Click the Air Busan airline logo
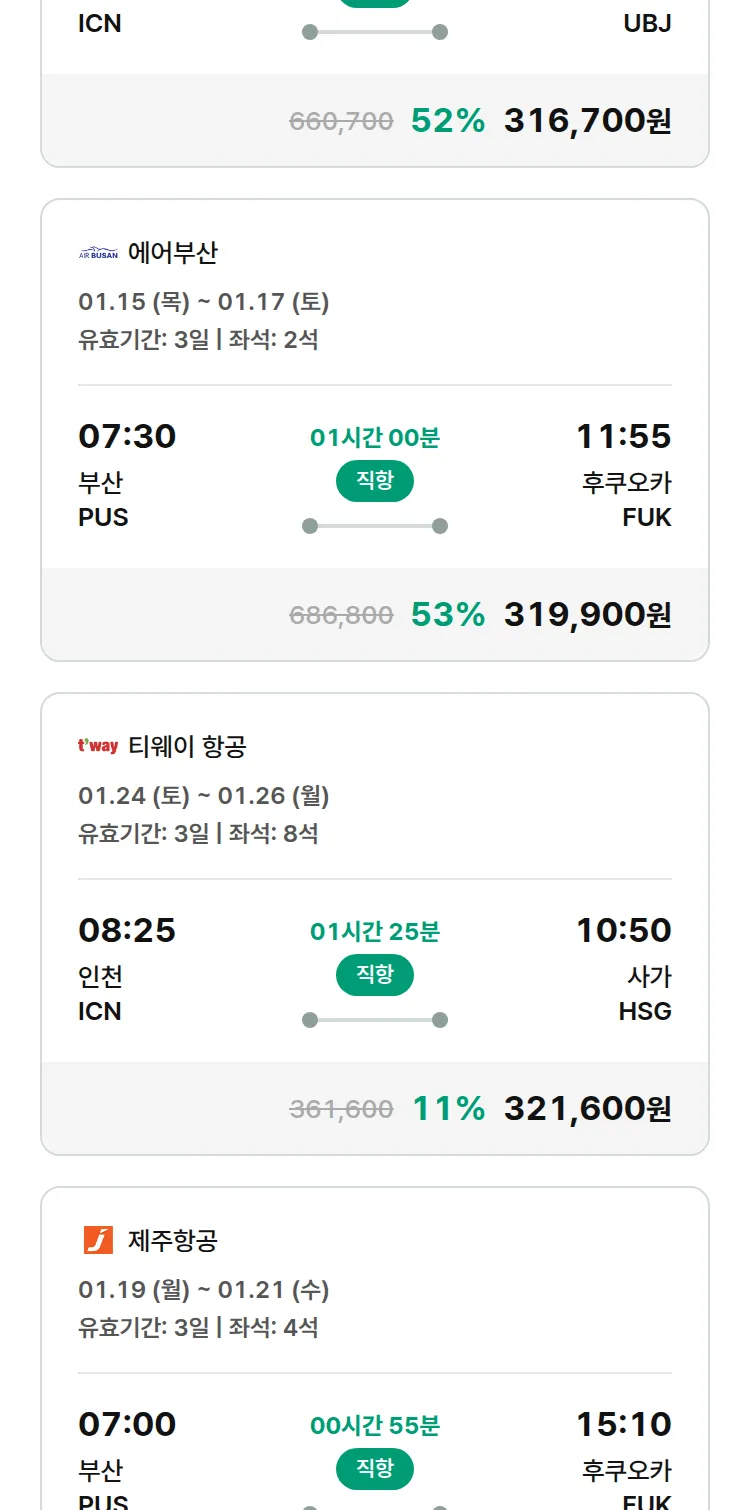The height and width of the screenshot is (1510, 750). (x=98, y=253)
